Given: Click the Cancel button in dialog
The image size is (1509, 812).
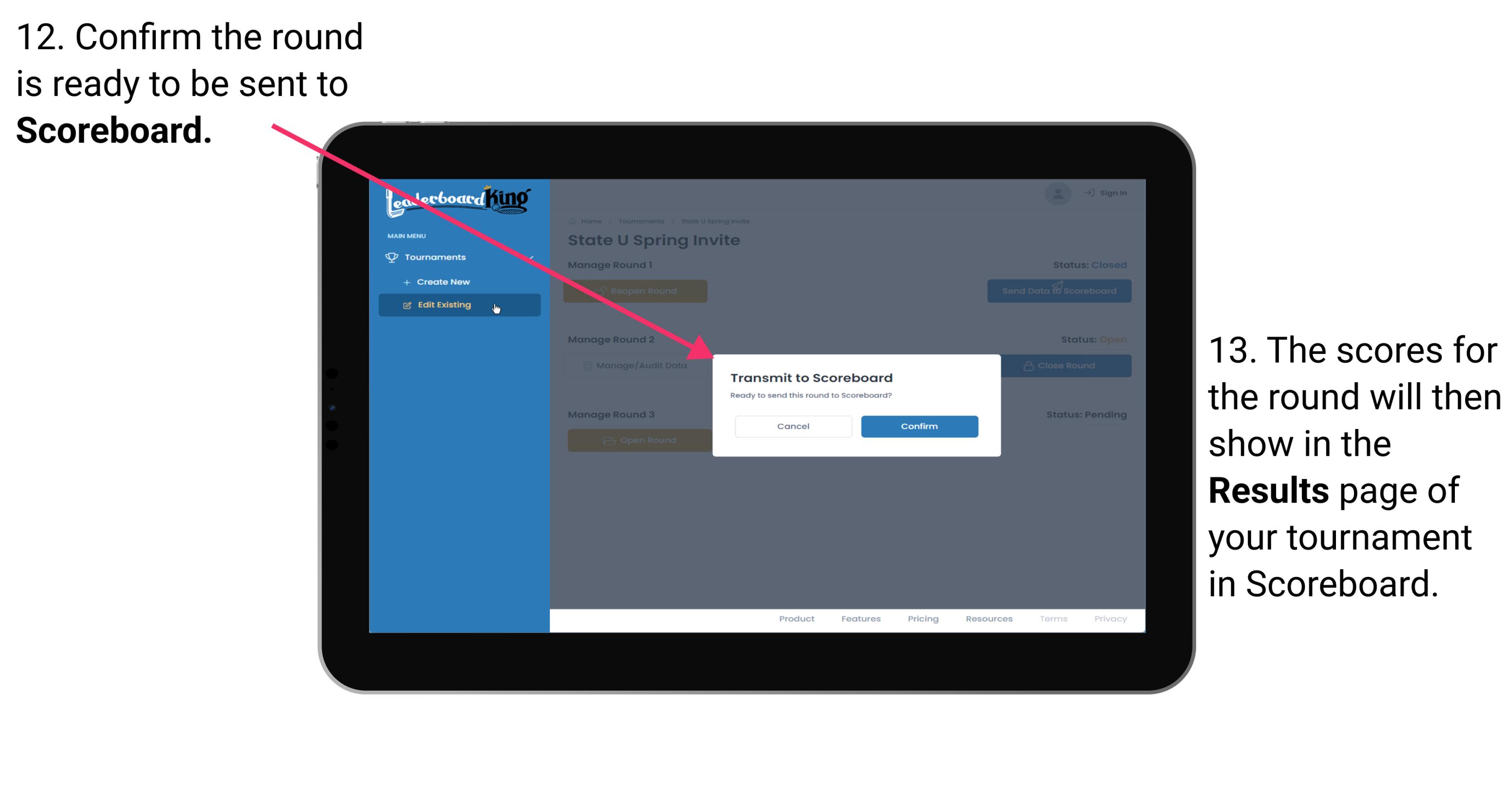Looking at the screenshot, I should (x=793, y=425).
